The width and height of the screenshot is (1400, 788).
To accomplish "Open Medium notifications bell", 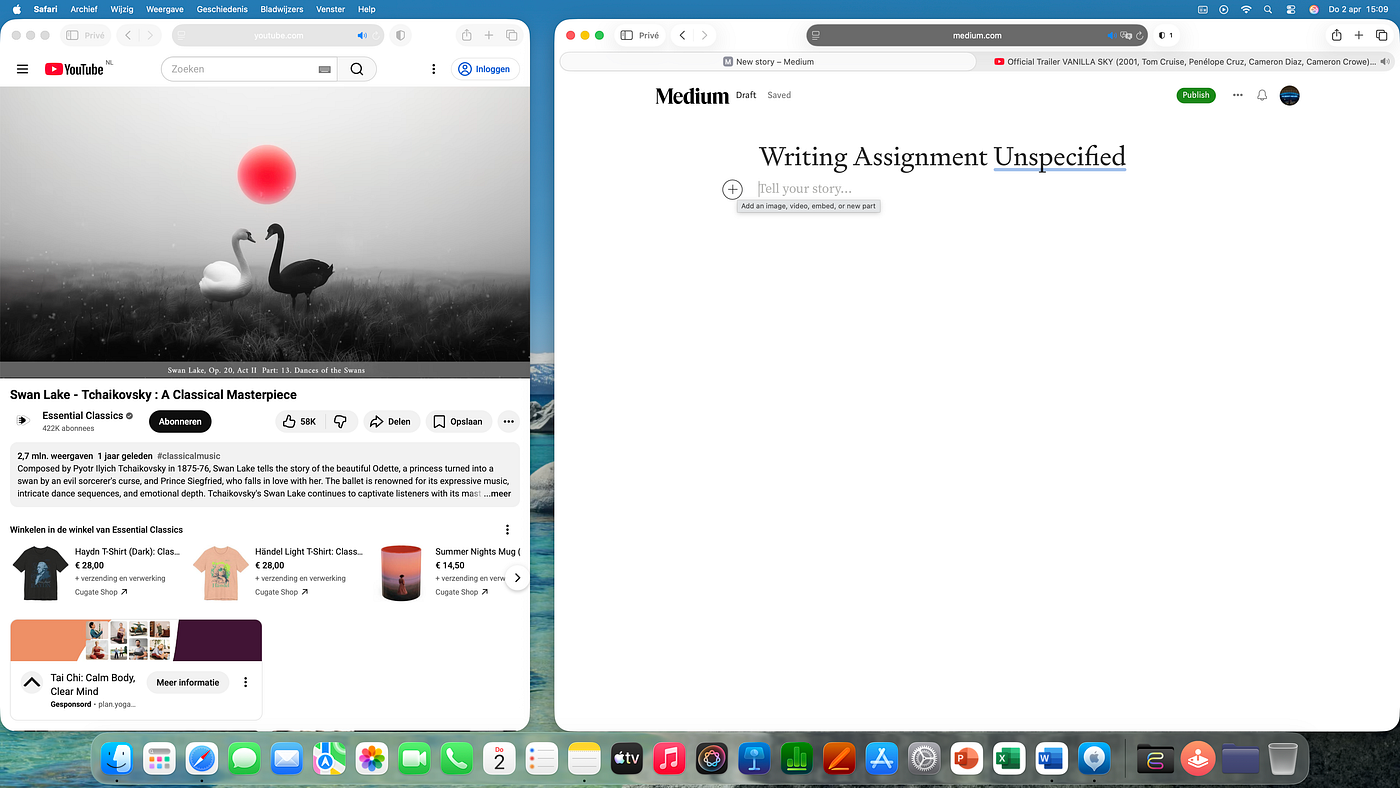I will point(1262,95).
